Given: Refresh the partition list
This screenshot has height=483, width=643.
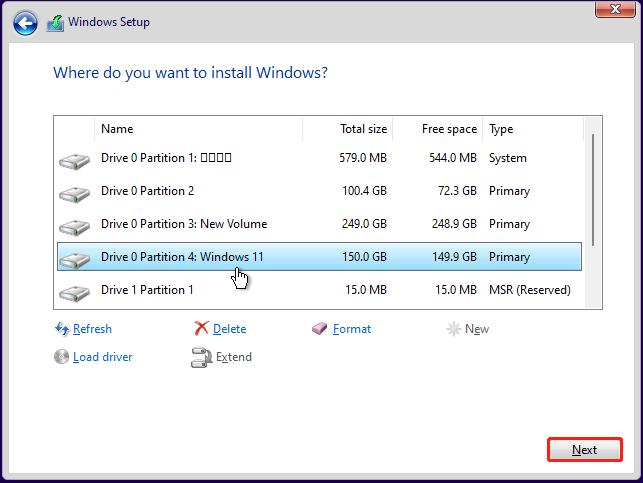Looking at the screenshot, I should (92, 329).
